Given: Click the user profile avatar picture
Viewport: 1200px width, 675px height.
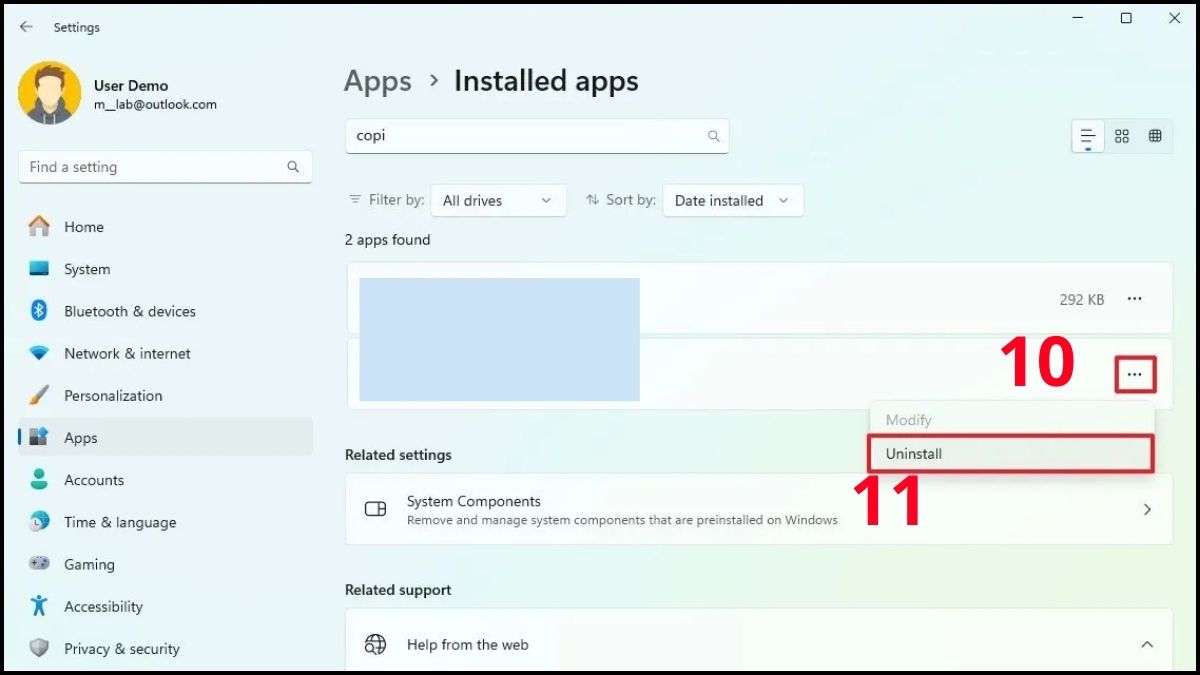Looking at the screenshot, I should click(x=49, y=93).
